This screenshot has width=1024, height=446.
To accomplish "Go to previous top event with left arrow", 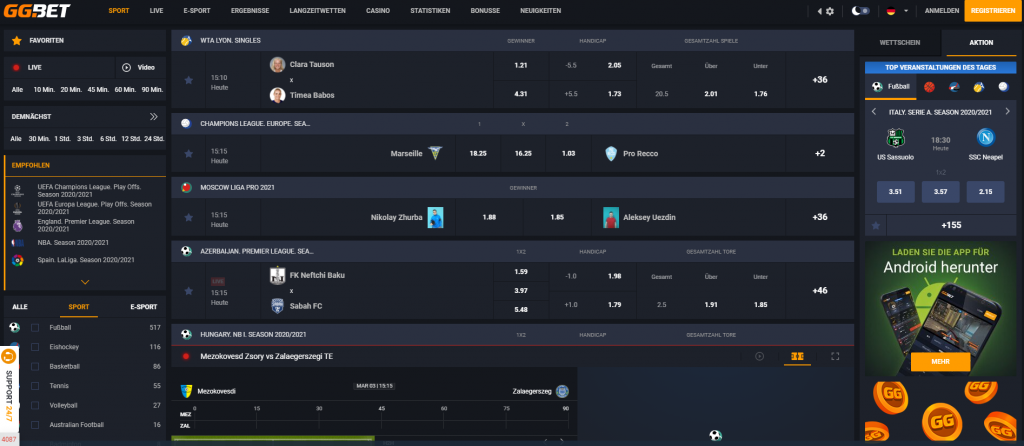I will [874, 112].
